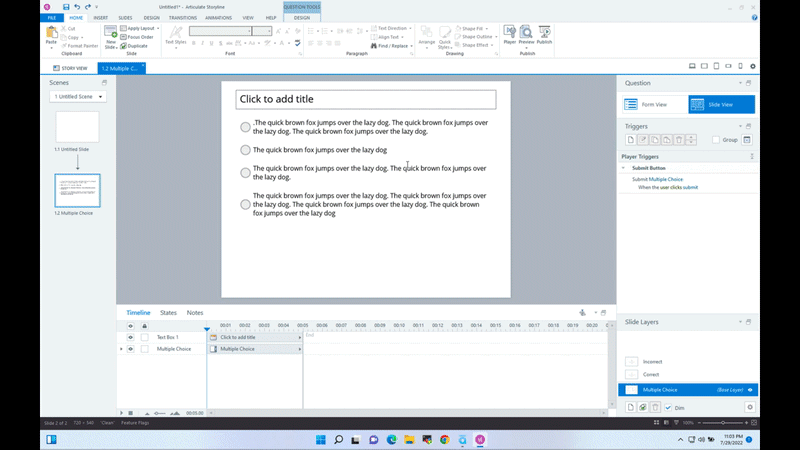Open Preview from the ribbon

click(526, 34)
